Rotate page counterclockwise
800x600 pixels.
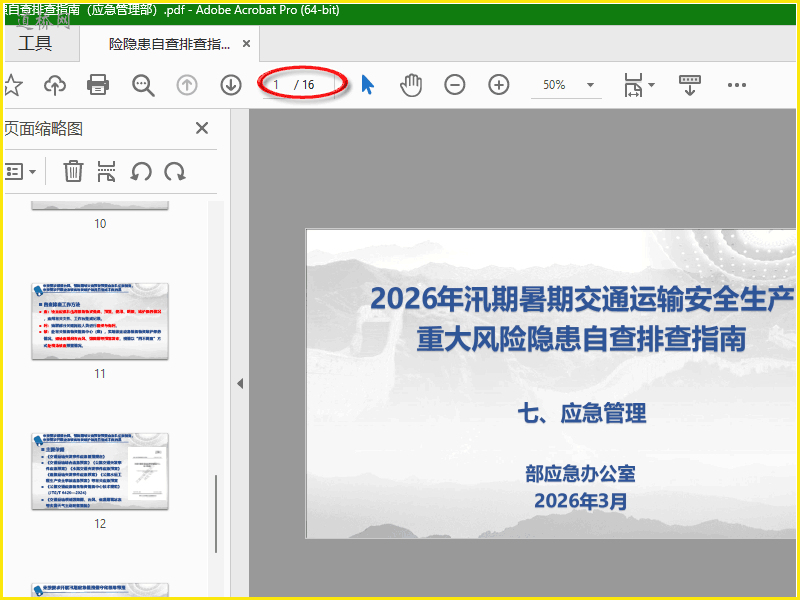pyautogui.click(x=141, y=171)
